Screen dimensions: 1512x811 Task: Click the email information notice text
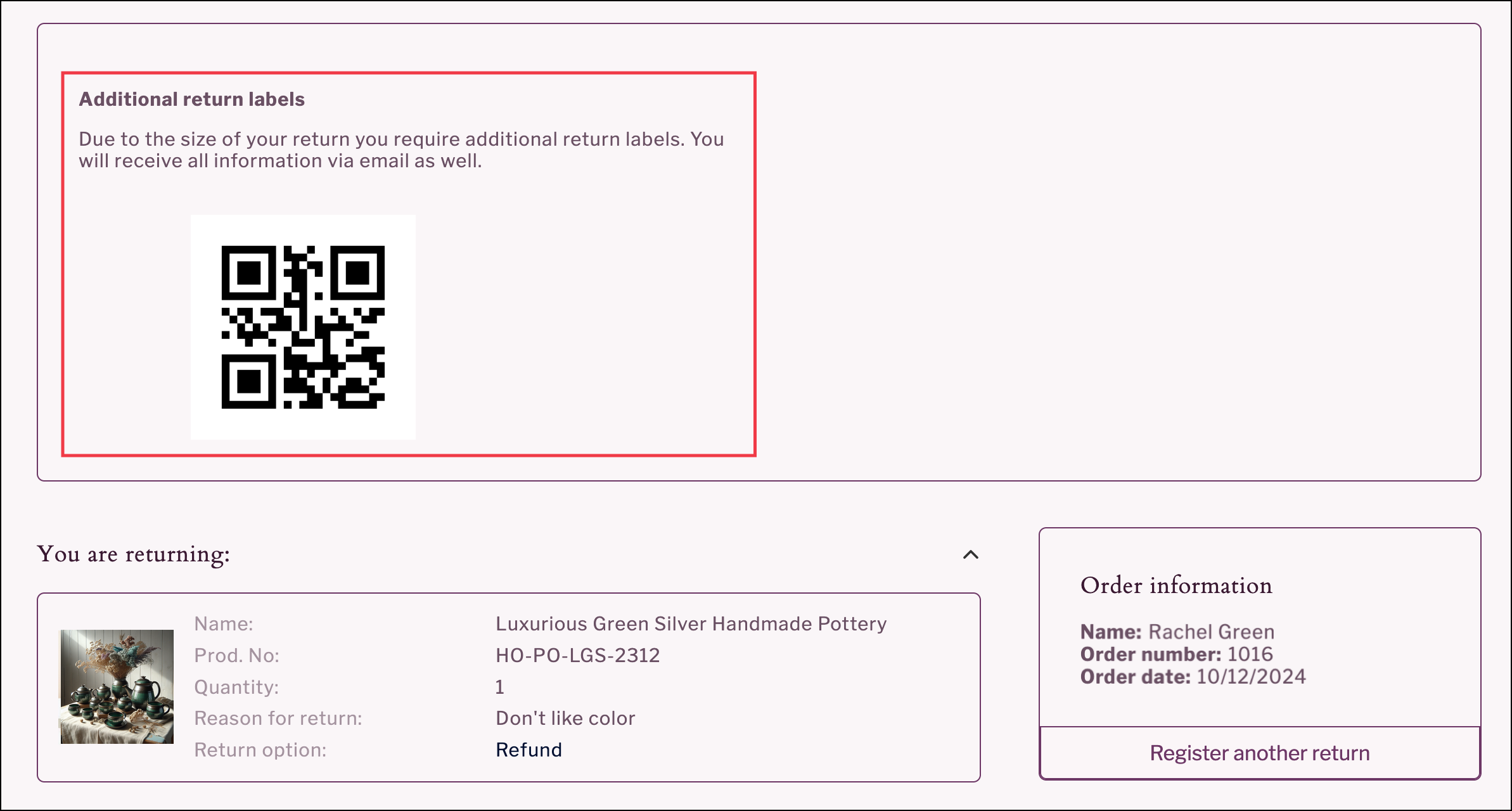(x=403, y=150)
